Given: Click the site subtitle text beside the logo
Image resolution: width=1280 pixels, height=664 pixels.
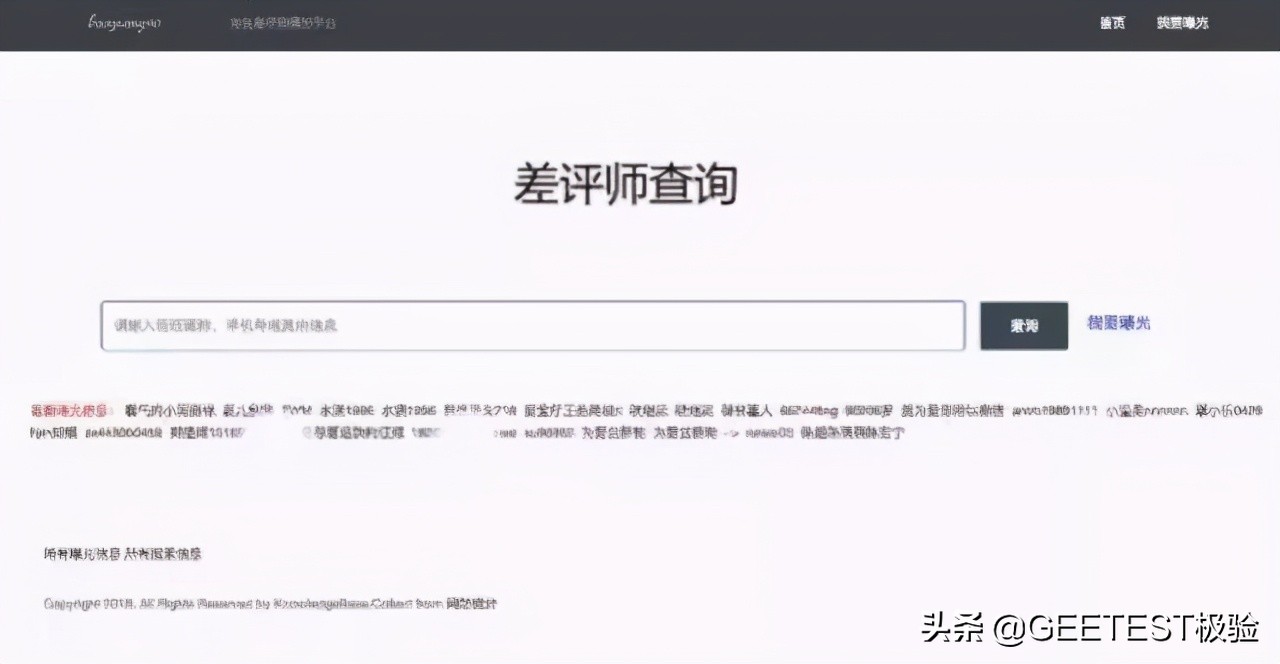Looking at the screenshot, I should coord(282,22).
